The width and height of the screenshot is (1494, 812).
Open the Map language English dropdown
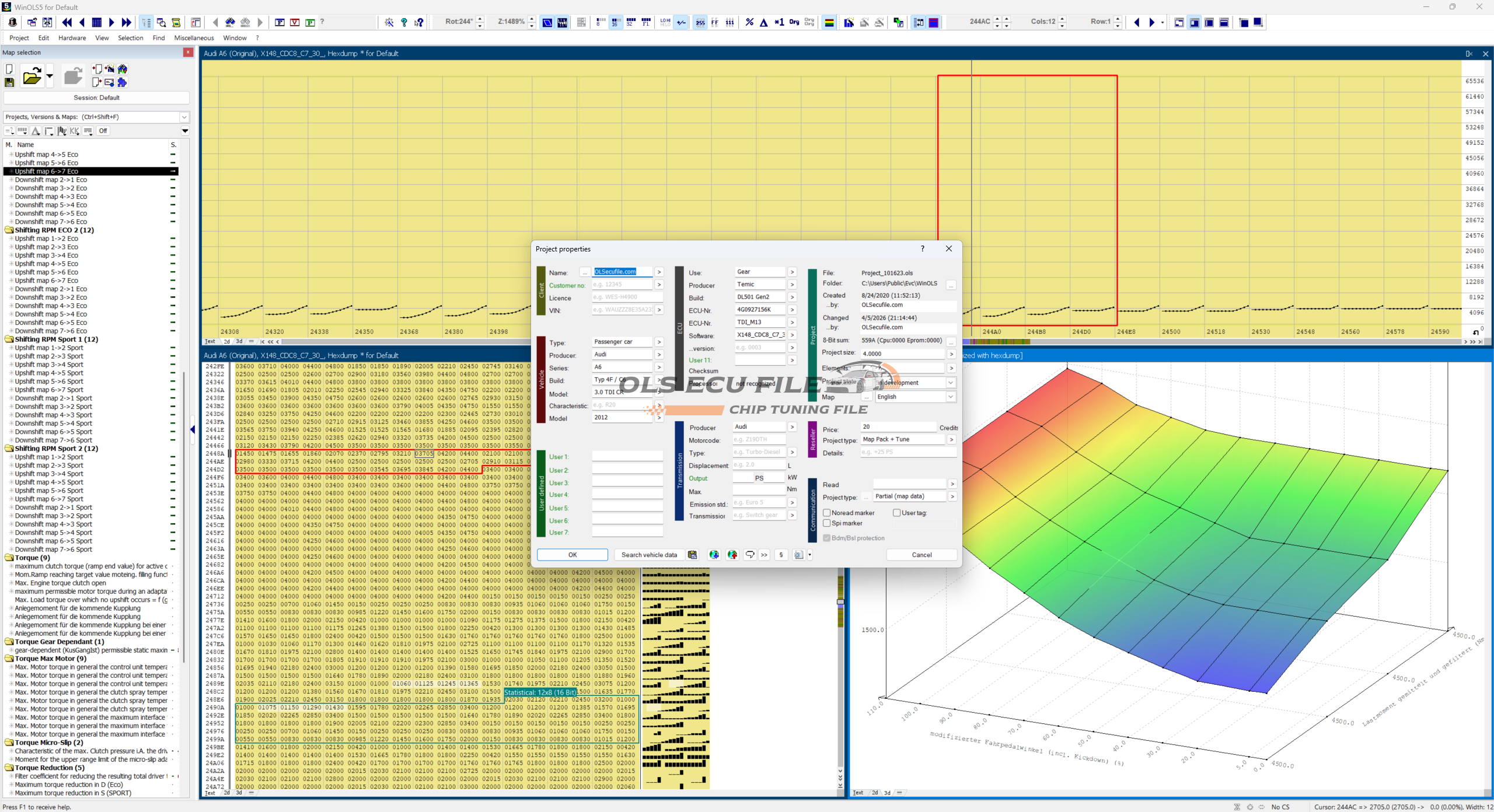951,397
